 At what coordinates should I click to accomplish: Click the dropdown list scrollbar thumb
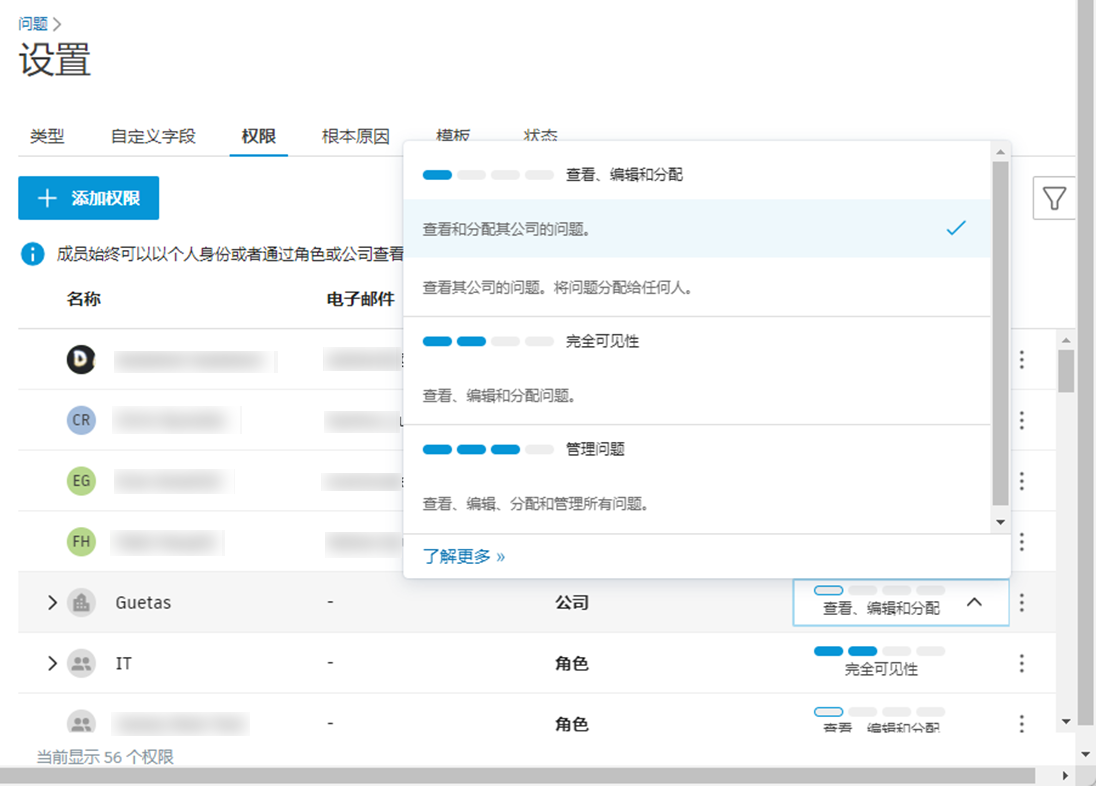click(x=1000, y=334)
